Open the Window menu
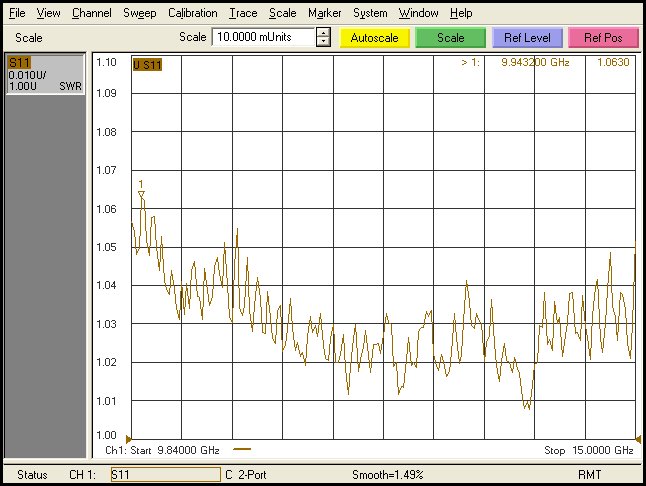Screen dimensions: 646x486 [418, 13]
